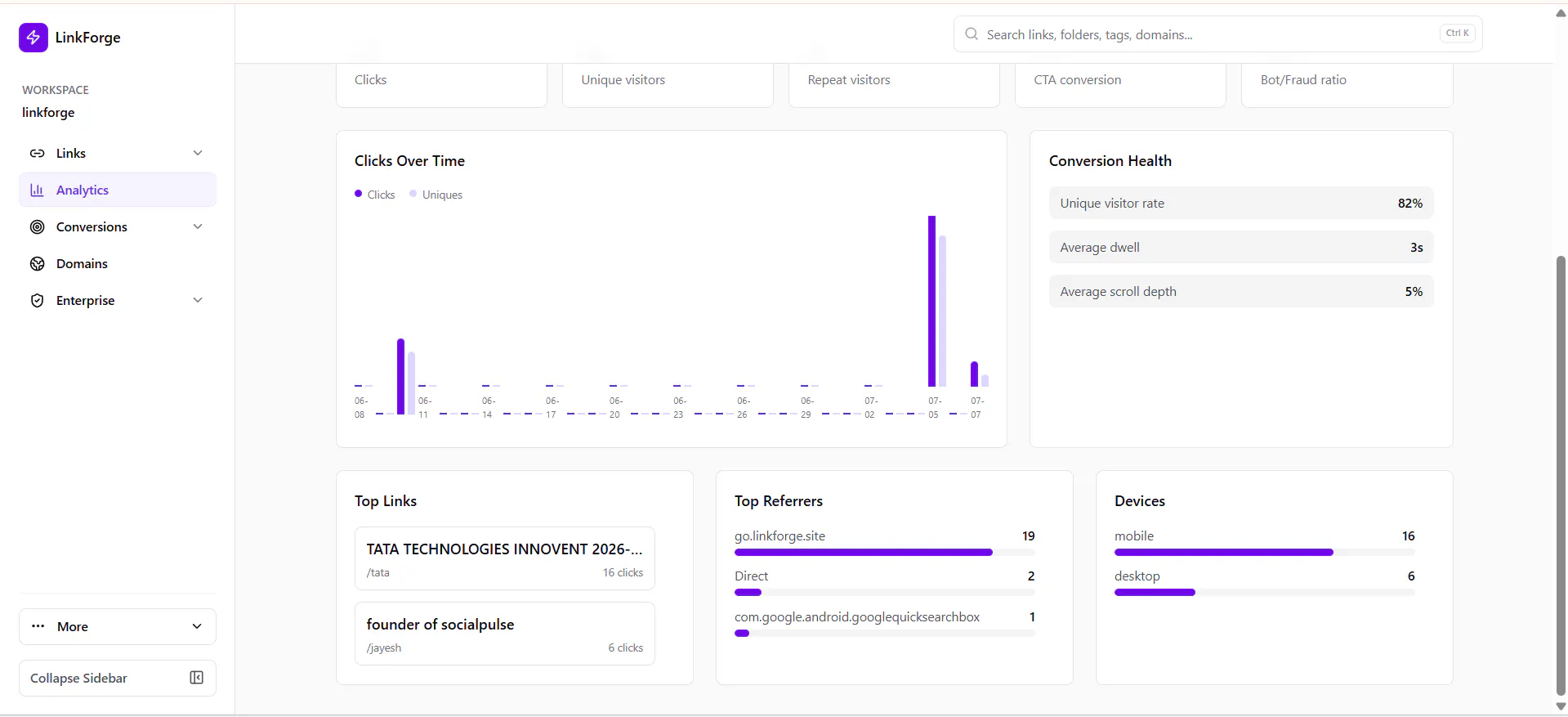Image resolution: width=1568 pixels, height=717 pixels.
Task: Click the Unique visitors stat card
Action: [668, 85]
